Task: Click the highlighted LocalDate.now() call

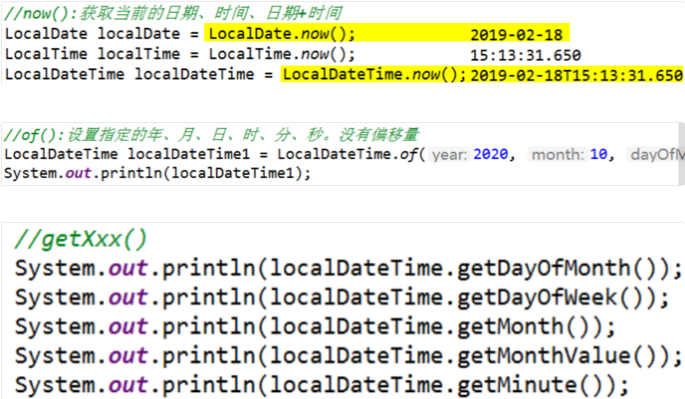Action: tap(282, 34)
